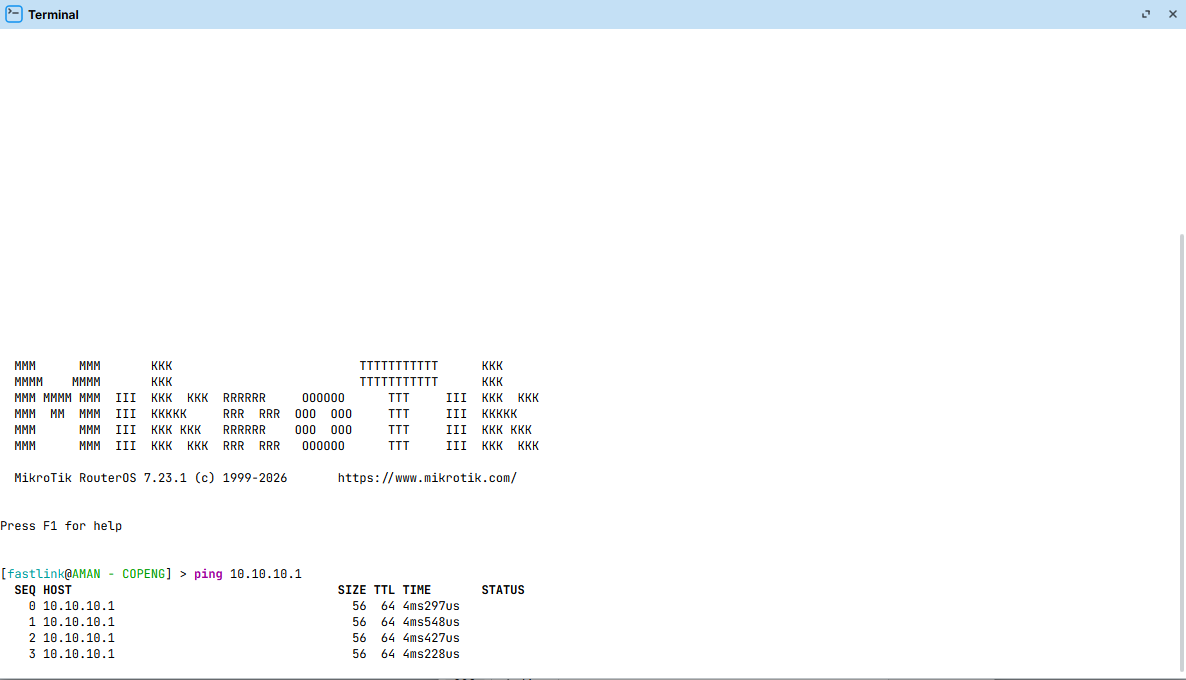Click the 'fastlink' username in the prompt
The height and width of the screenshot is (680, 1186).
pyautogui.click(x=36, y=574)
